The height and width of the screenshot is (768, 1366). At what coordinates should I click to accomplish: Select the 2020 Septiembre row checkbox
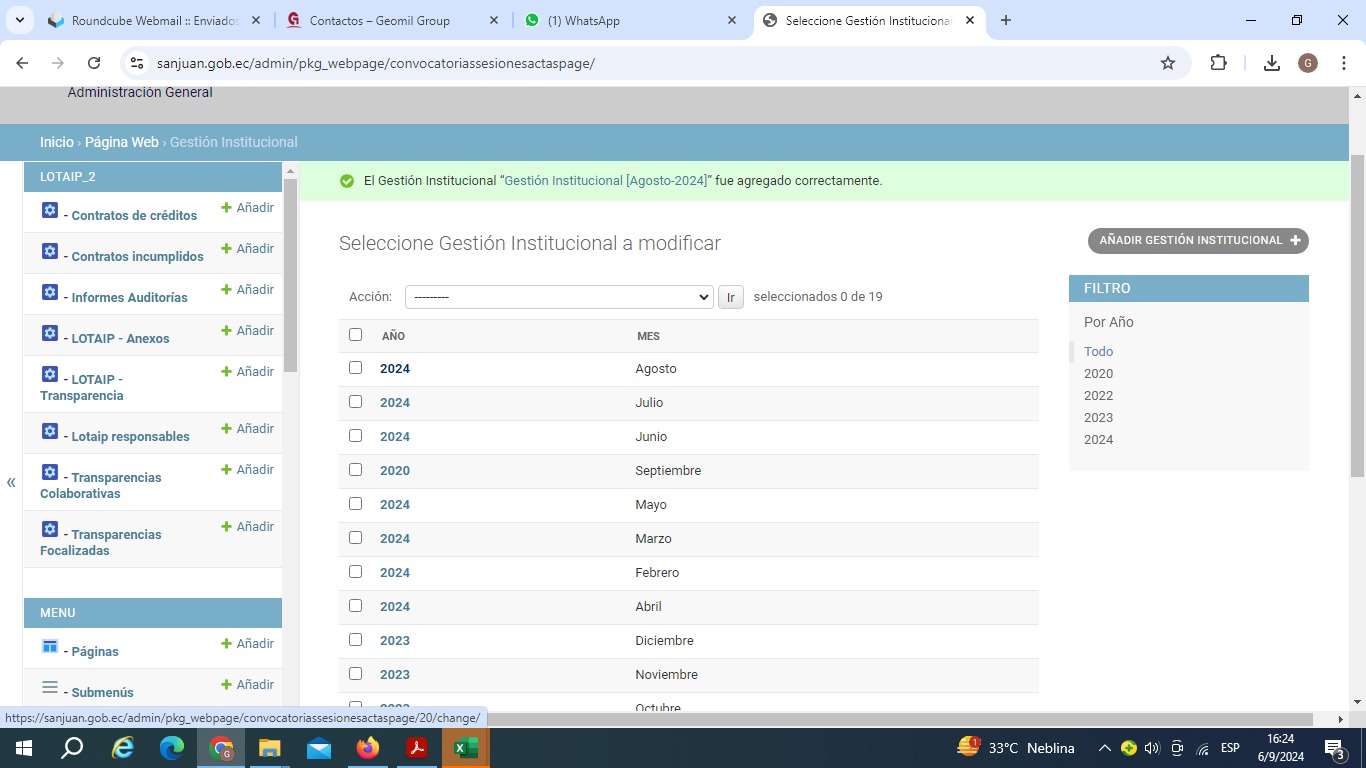coord(355,470)
